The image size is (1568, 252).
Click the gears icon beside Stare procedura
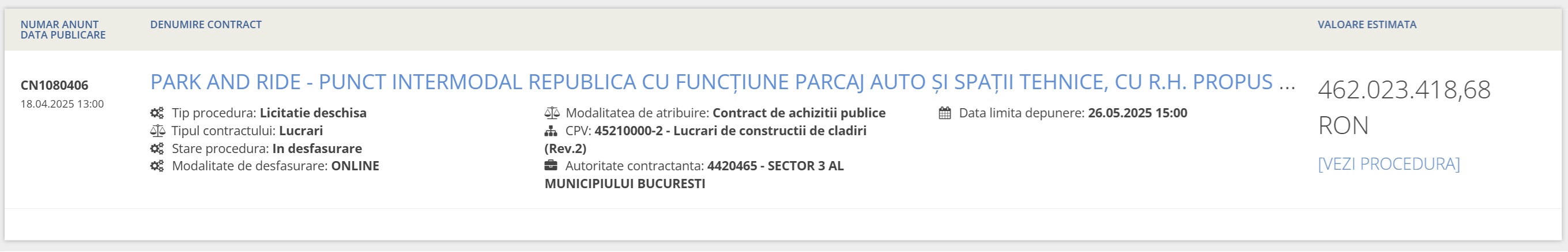click(157, 149)
